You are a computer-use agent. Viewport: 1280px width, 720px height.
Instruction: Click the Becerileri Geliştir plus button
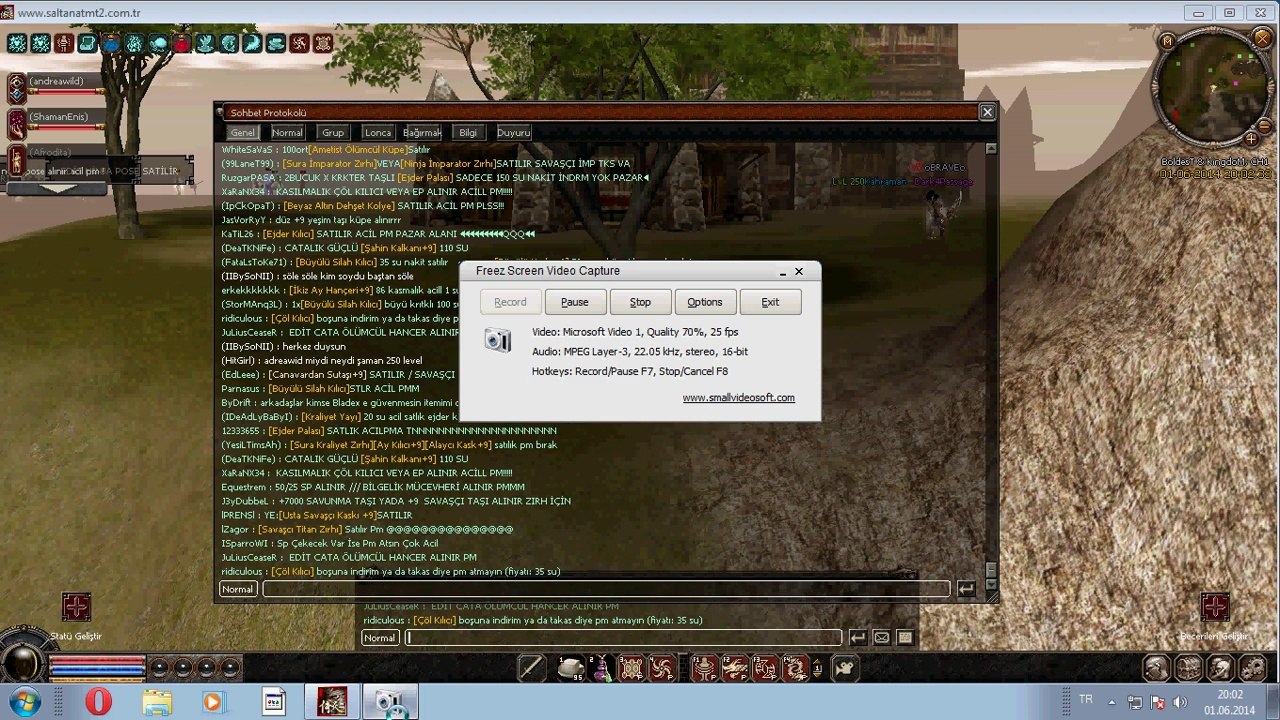click(x=1215, y=606)
